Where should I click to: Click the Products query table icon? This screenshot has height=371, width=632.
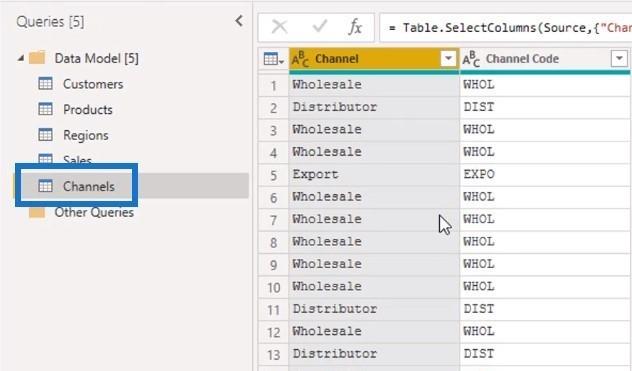tap(45, 109)
